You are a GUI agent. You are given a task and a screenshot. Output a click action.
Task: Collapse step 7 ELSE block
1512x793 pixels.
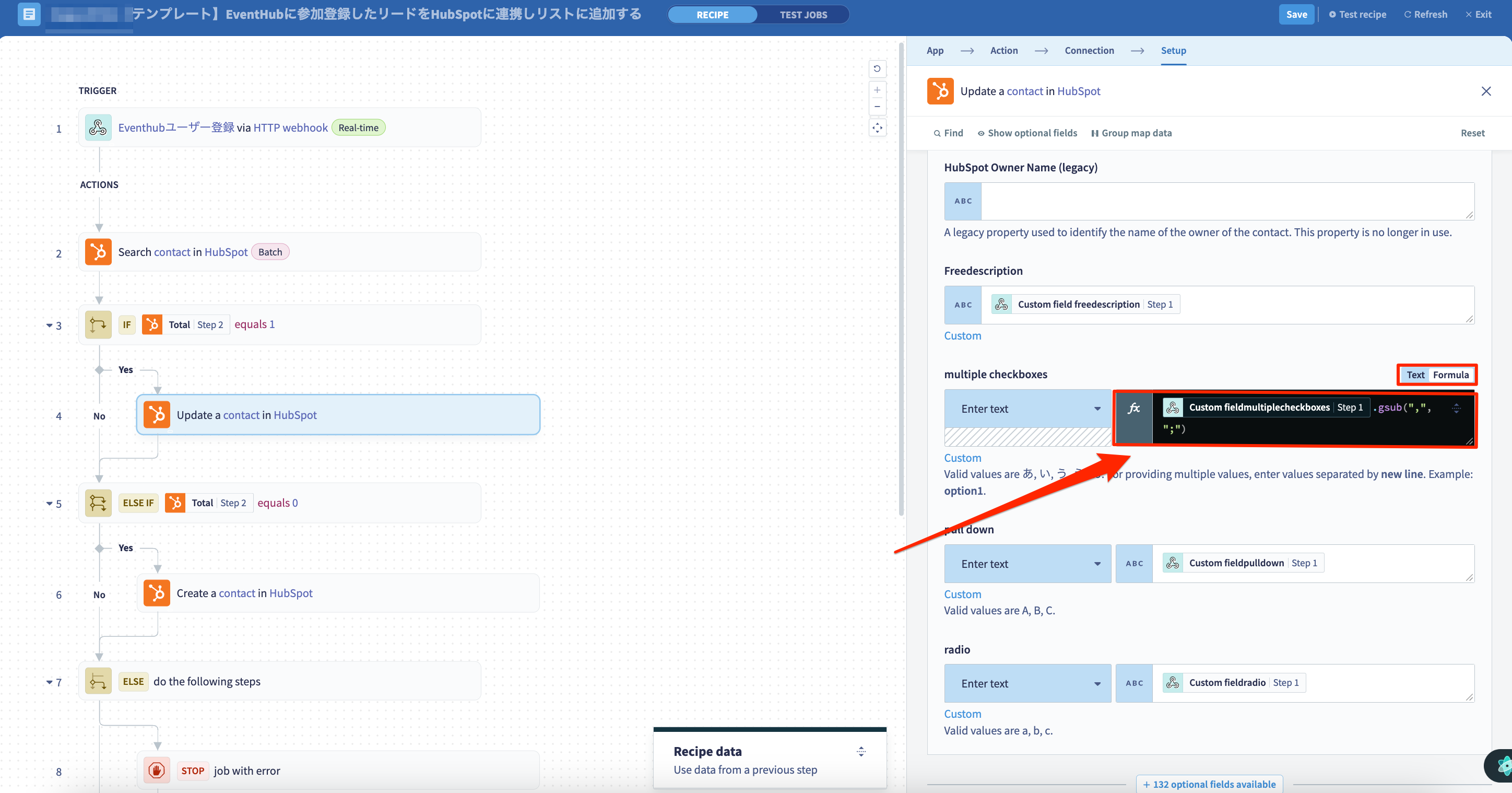point(49,683)
